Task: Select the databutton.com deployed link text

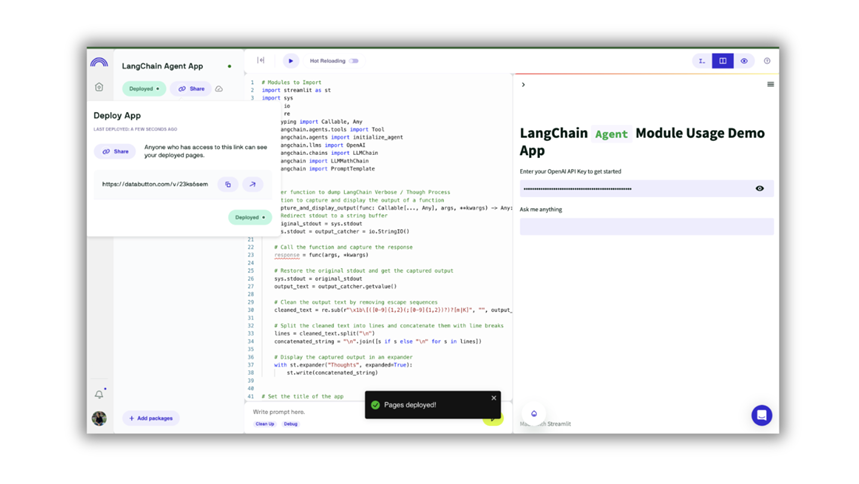Action: point(155,184)
